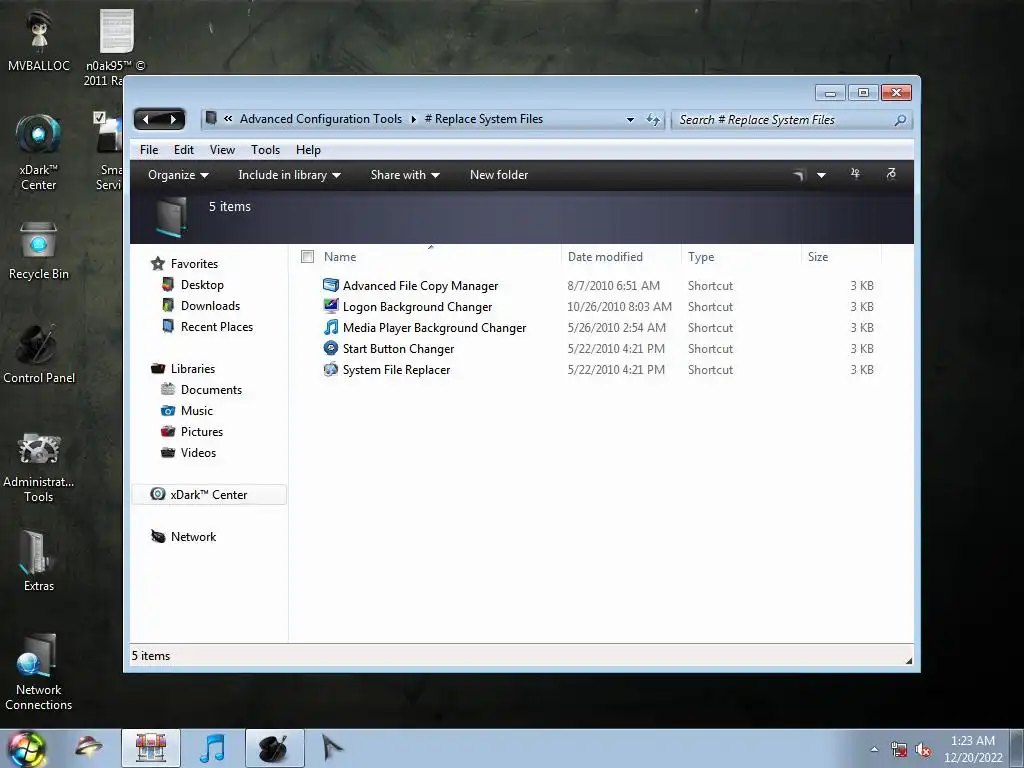The height and width of the screenshot is (768, 1024).
Task: Open the address bar history dropdown
Action: 630,120
